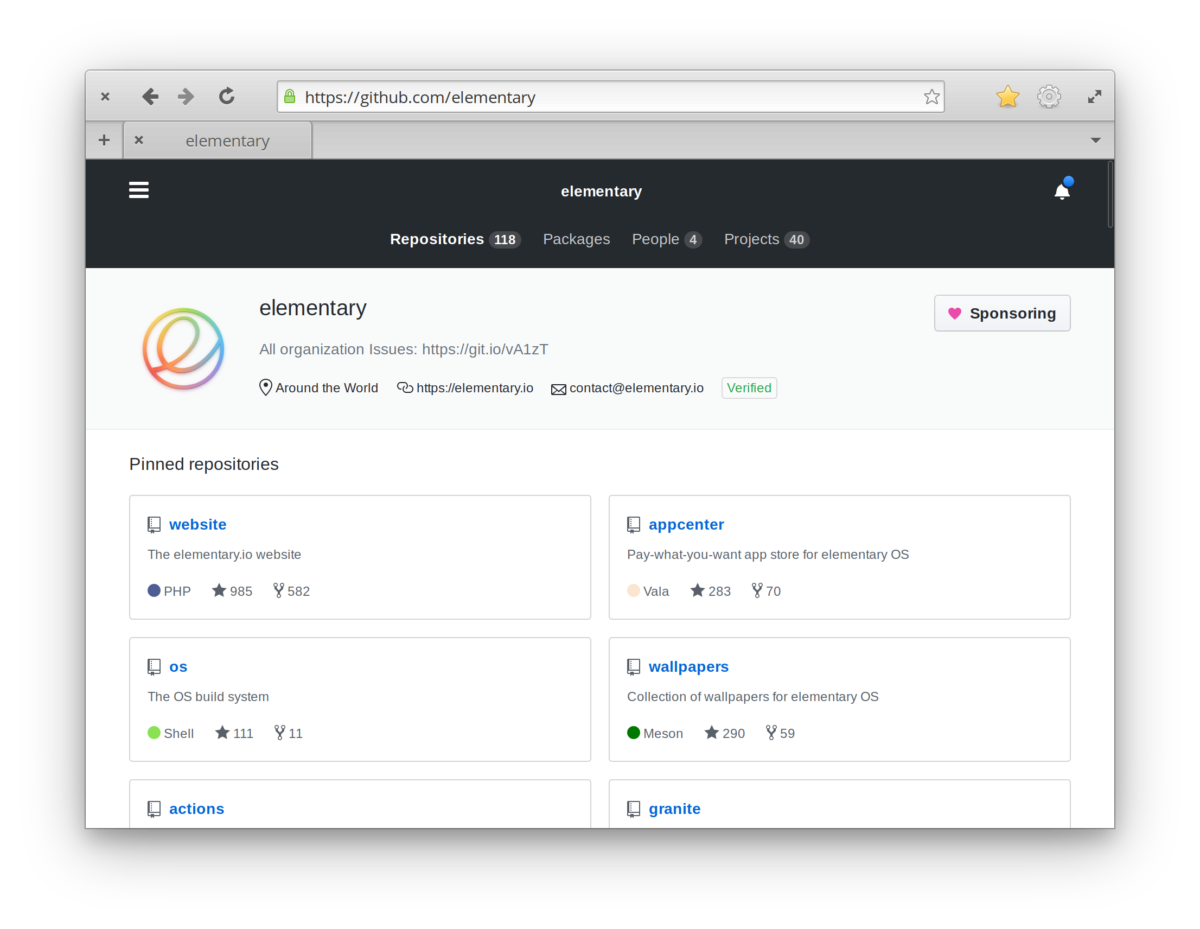View stargazers of website, 985 stars

232,591
